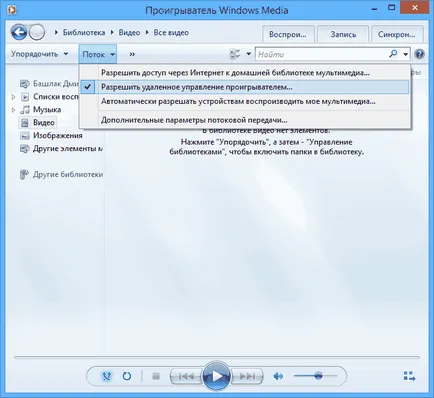Click the Windows Media Player title bar icon

[12, 10]
